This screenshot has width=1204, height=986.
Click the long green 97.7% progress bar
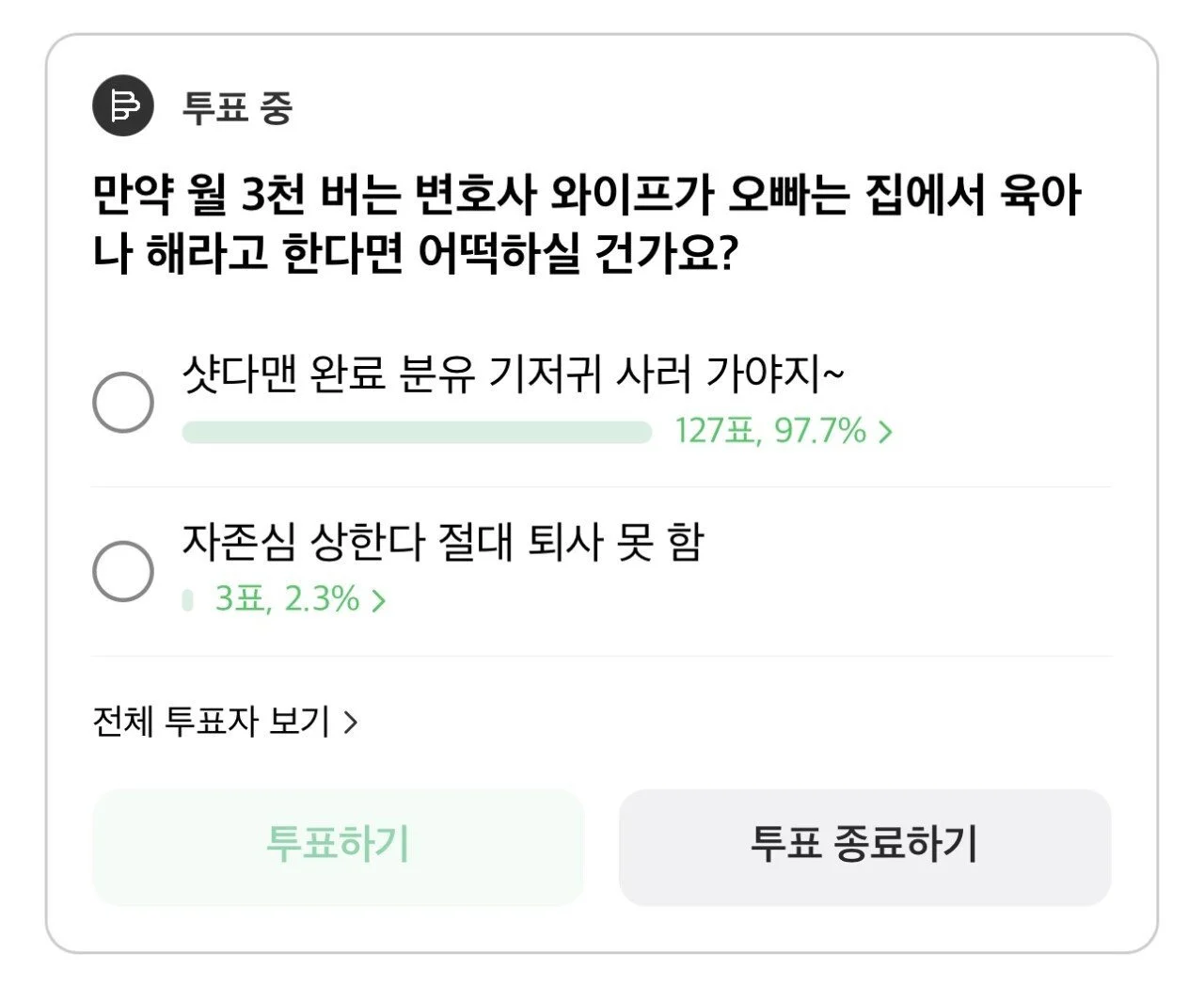[416, 432]
